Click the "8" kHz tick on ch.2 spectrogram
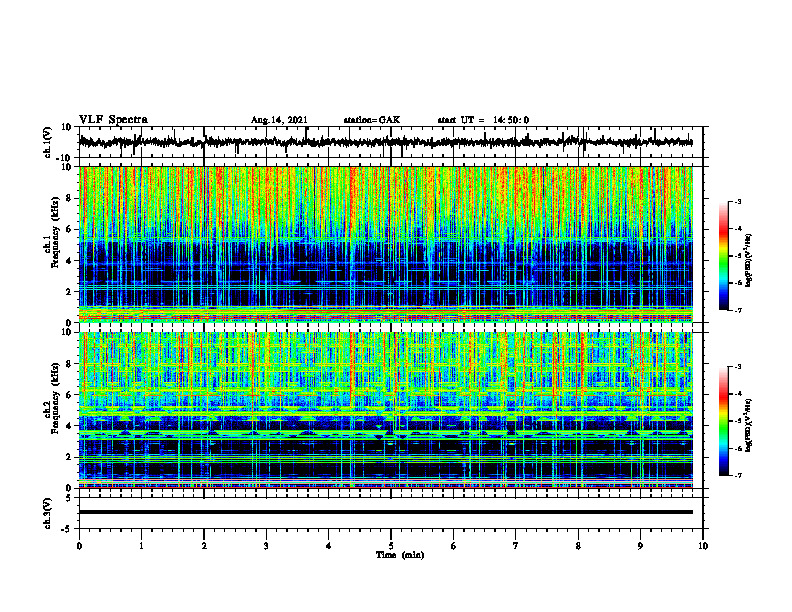Image resolution: width=792 pixels, height=612 pixels. pos(69,364)
